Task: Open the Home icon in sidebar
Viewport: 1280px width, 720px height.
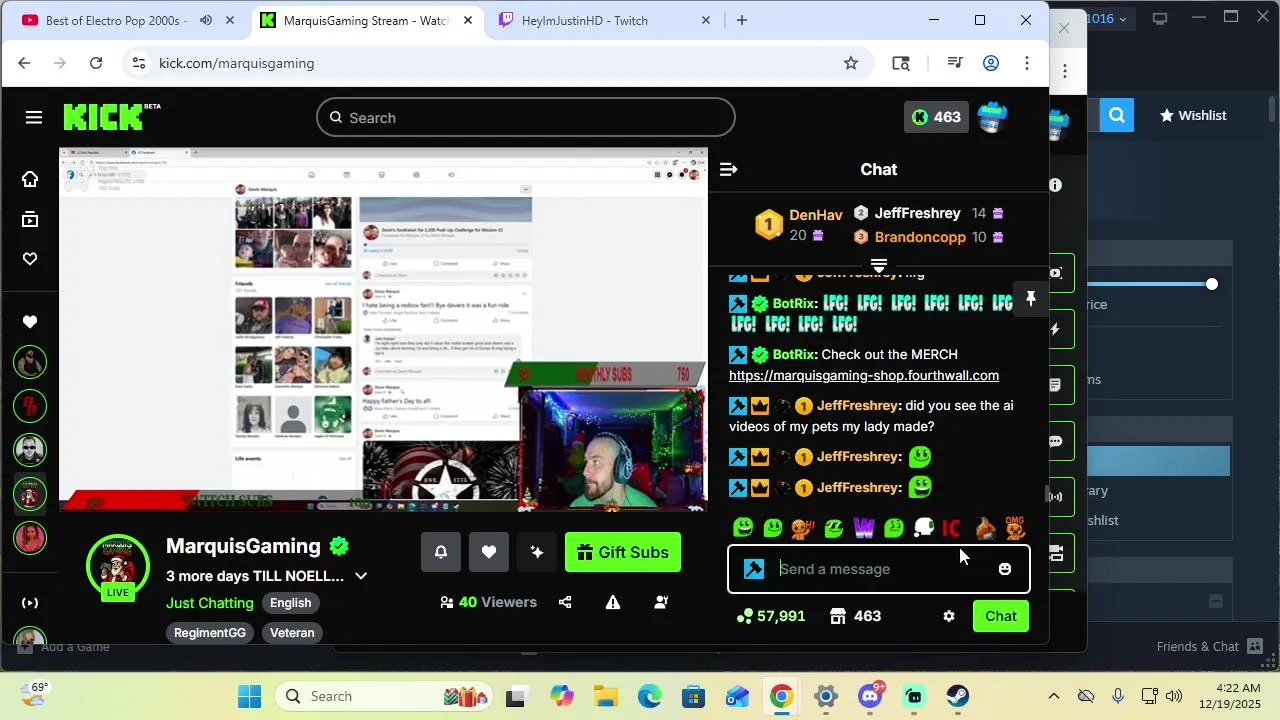Action: coord(30,179)
